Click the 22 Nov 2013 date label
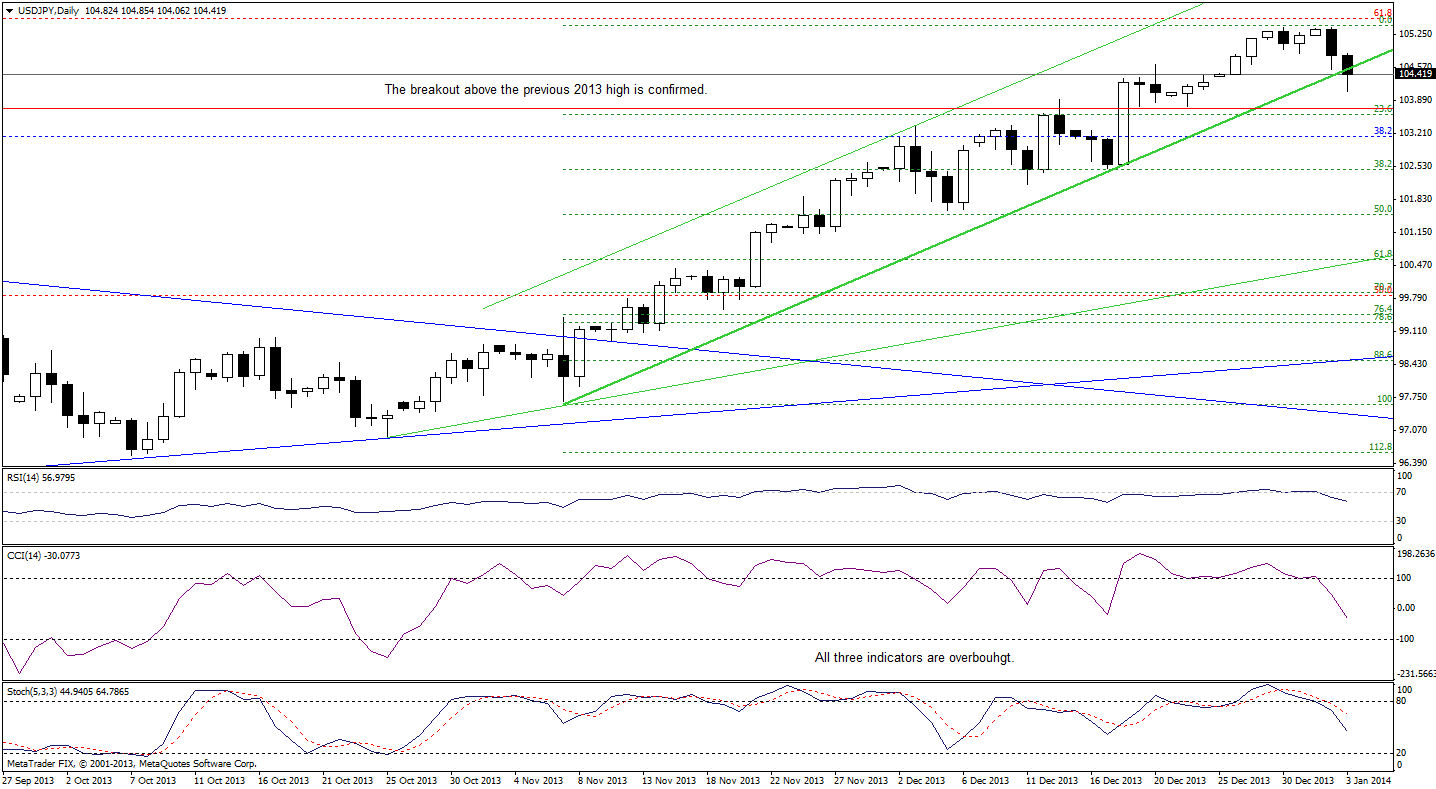 tap(795, 780)
